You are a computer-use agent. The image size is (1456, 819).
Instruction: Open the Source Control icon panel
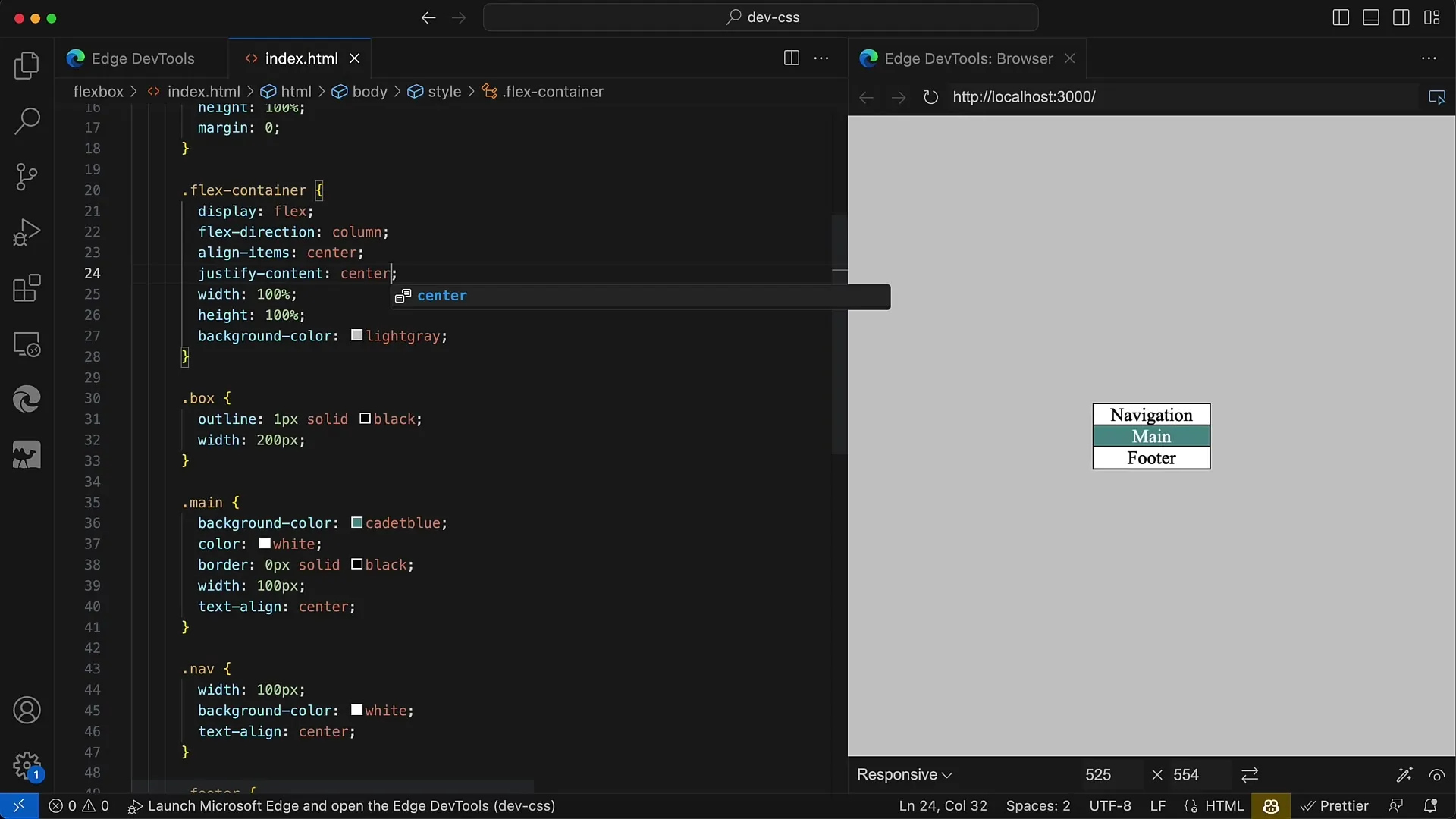(x=27, y=176)
